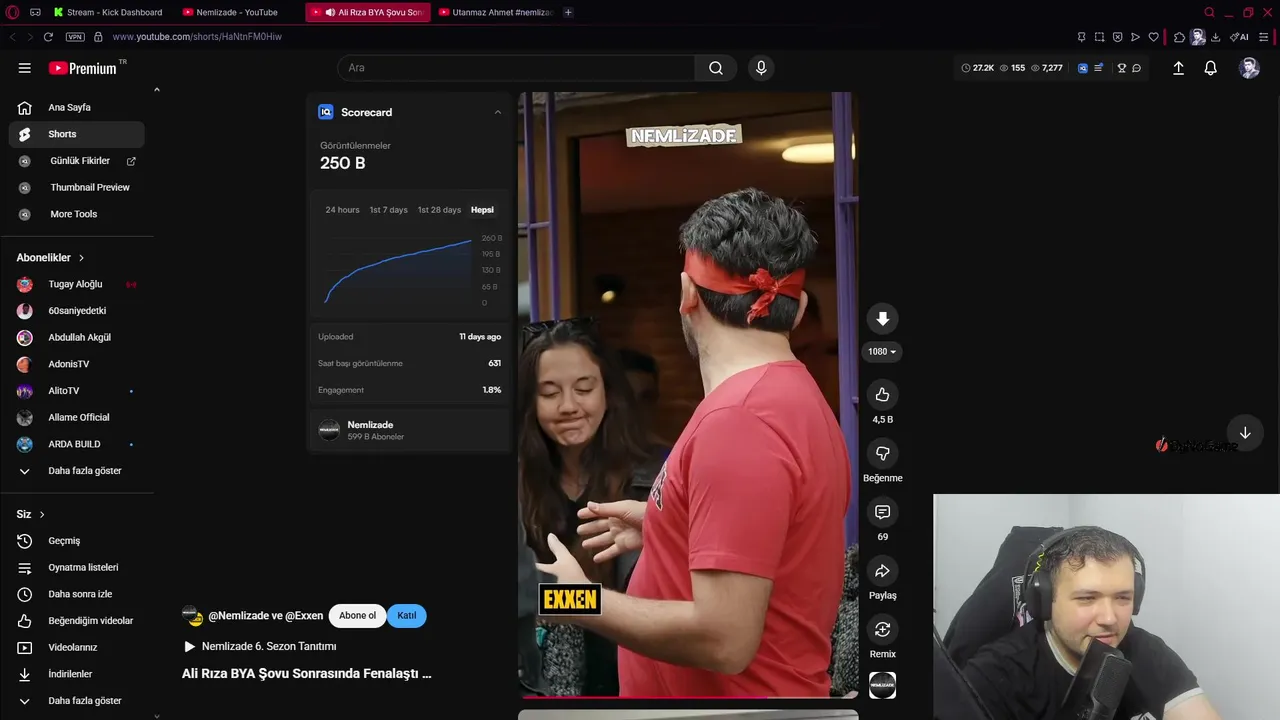Screen dimensions: 1280x720
Task: Open the Remix option
Action: pyautogui.click(x=882, y=629)
